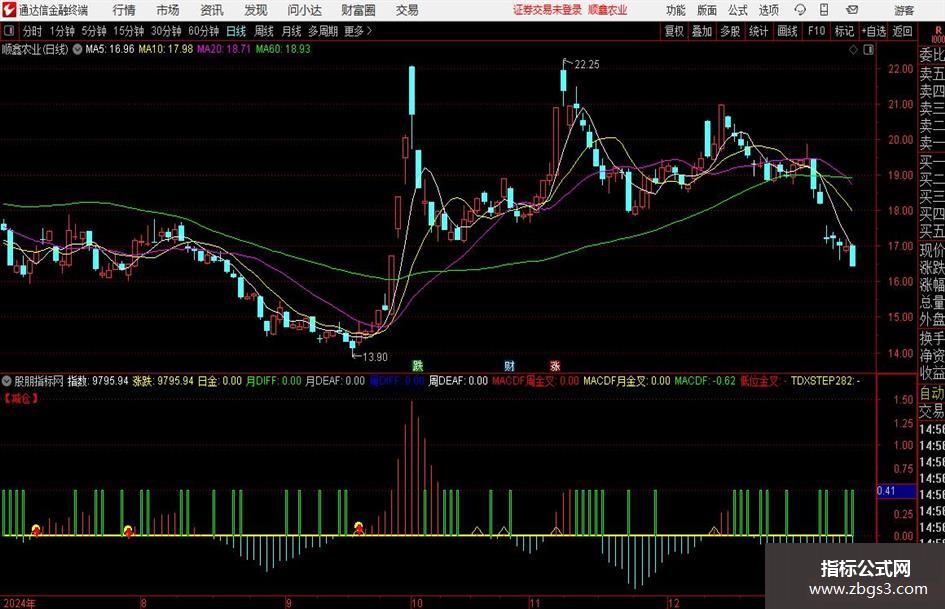Open the mobile phone version icon

pos(824,10)
